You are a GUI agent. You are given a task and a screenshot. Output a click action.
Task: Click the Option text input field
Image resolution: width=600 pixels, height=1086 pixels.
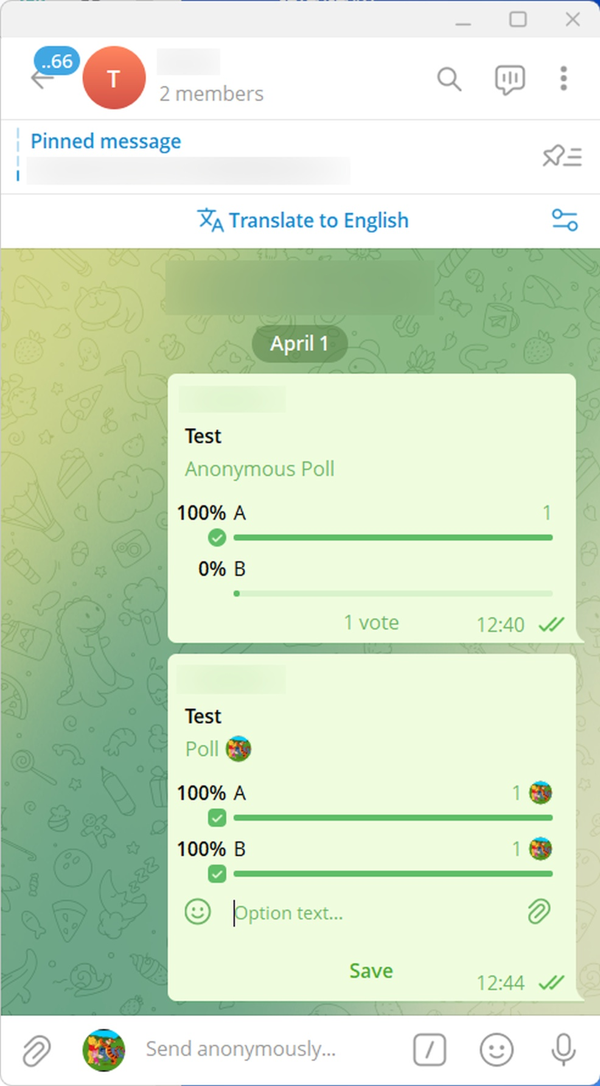[370, 912]
